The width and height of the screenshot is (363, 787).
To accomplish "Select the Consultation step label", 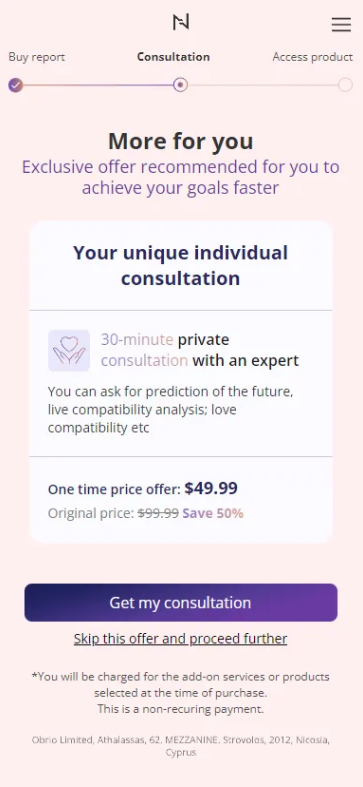I will pyautogui.click(x=173, y=57).
